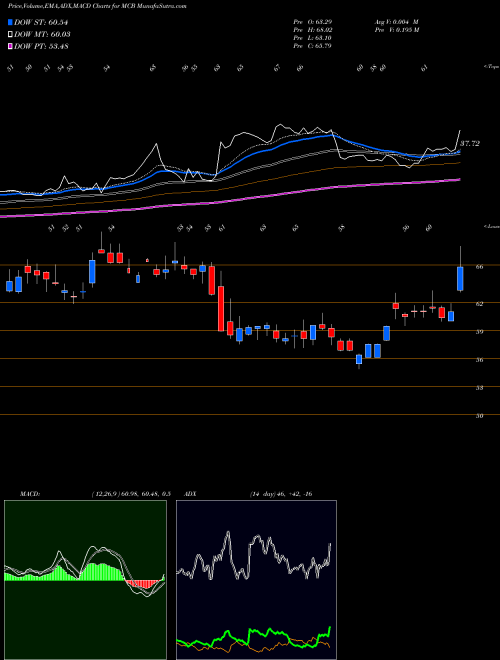Click the magenta DOW PT legend swatch
The image size is (500, 660).
coord(11,46)
